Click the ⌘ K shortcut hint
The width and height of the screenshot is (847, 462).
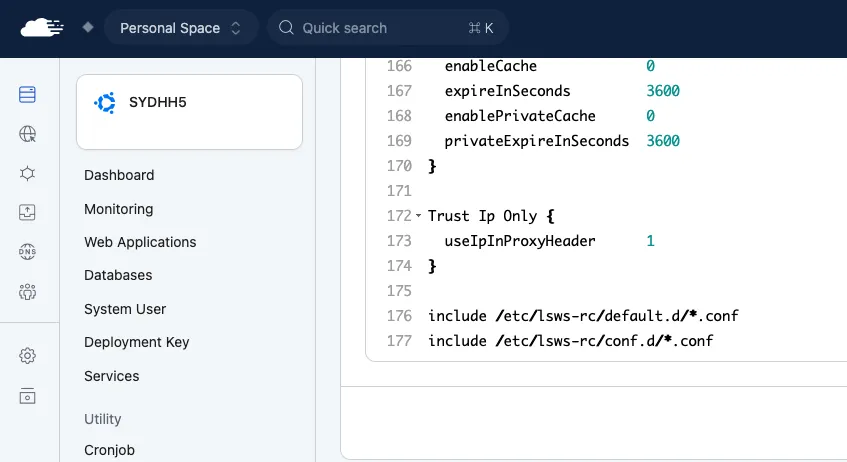tap(481, 28)
